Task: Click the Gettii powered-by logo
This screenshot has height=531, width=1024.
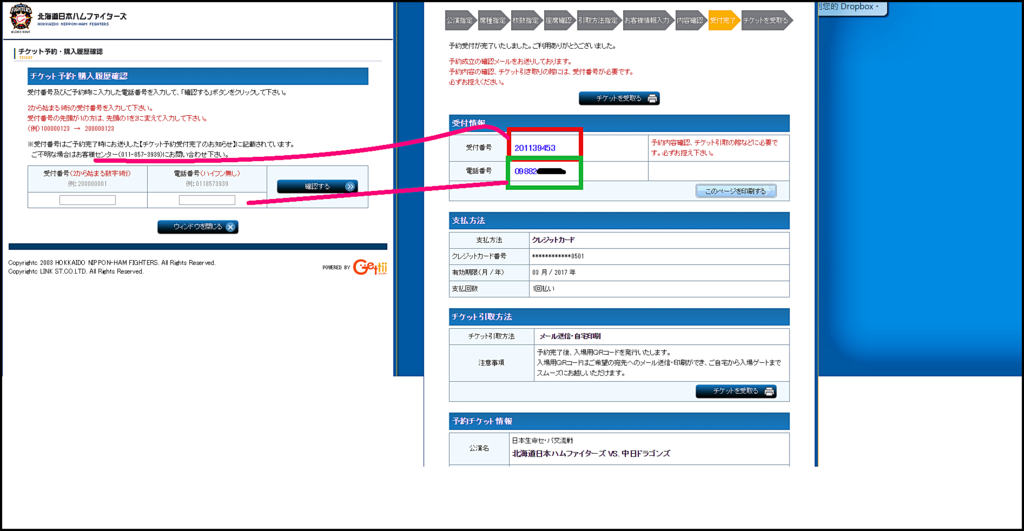Action: [370, 266]
